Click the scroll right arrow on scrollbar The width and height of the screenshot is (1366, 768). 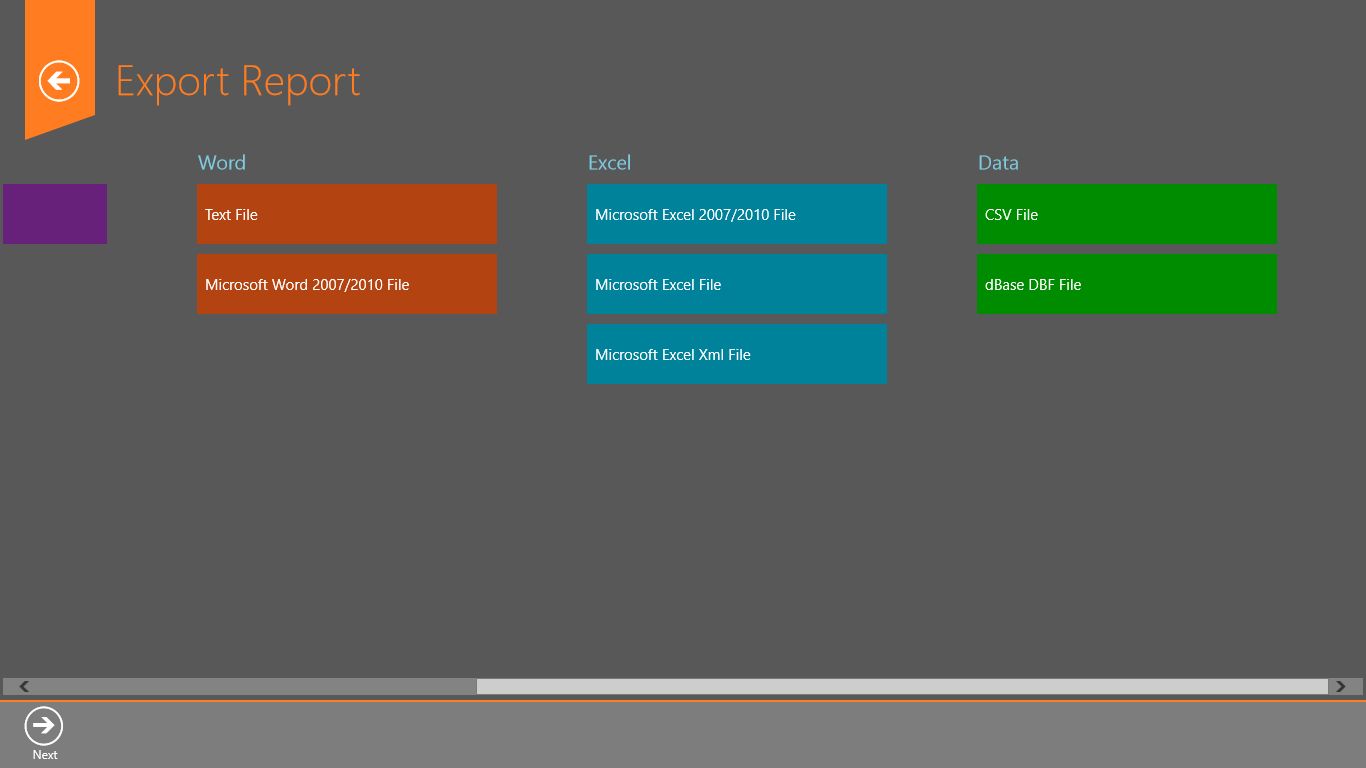click(1342, 686)
